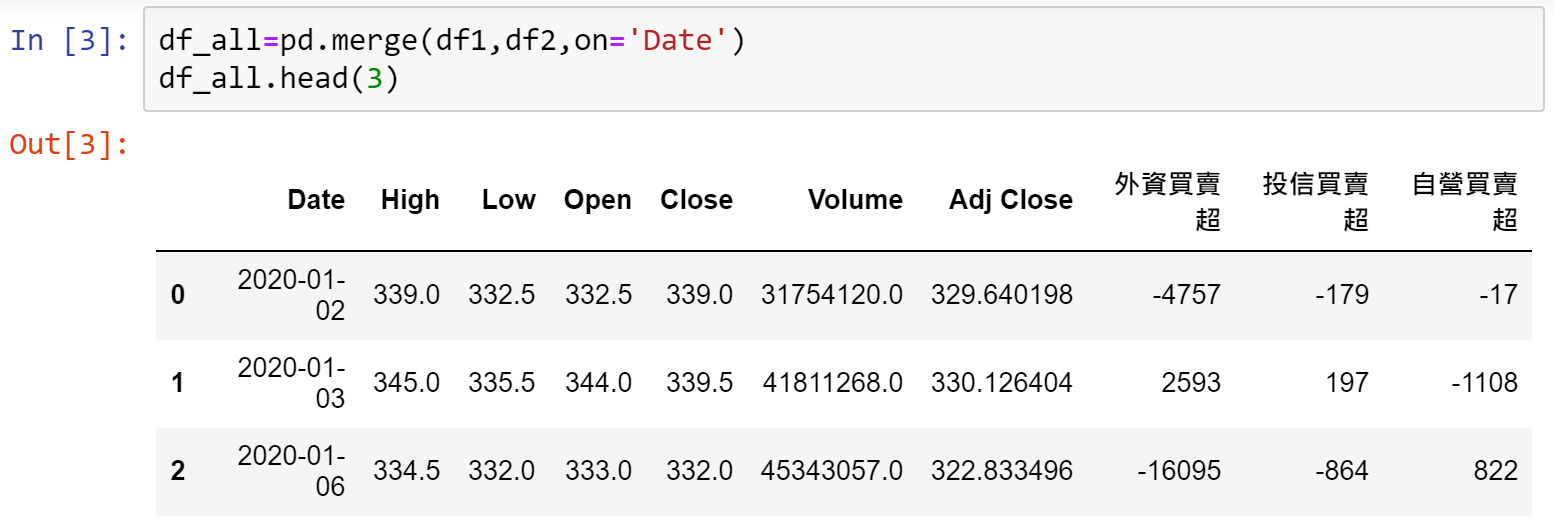The image size is (1554, 526).
Task: Select row index 2 in dataframe
Action: click(178, 471)
